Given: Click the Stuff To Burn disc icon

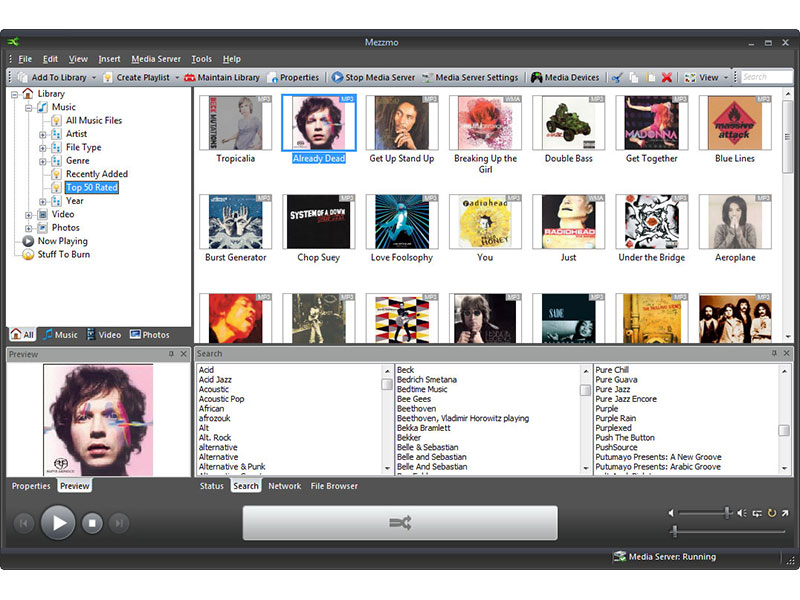Looking at the screenshot, I should pos(28,254).
